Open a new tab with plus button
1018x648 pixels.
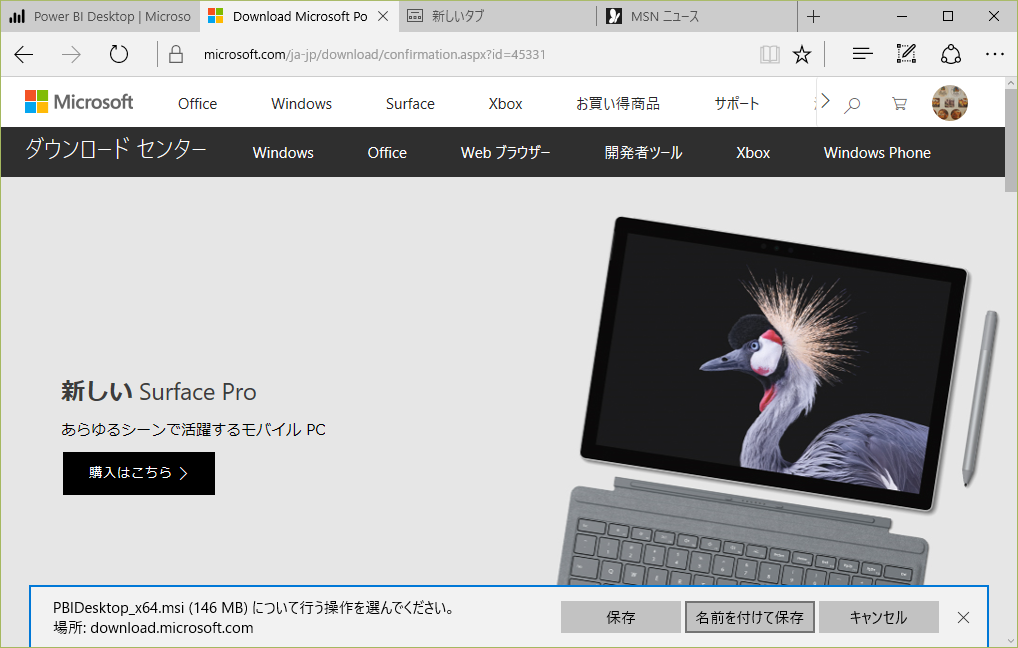pyautogui.click(x=813, y=16)
